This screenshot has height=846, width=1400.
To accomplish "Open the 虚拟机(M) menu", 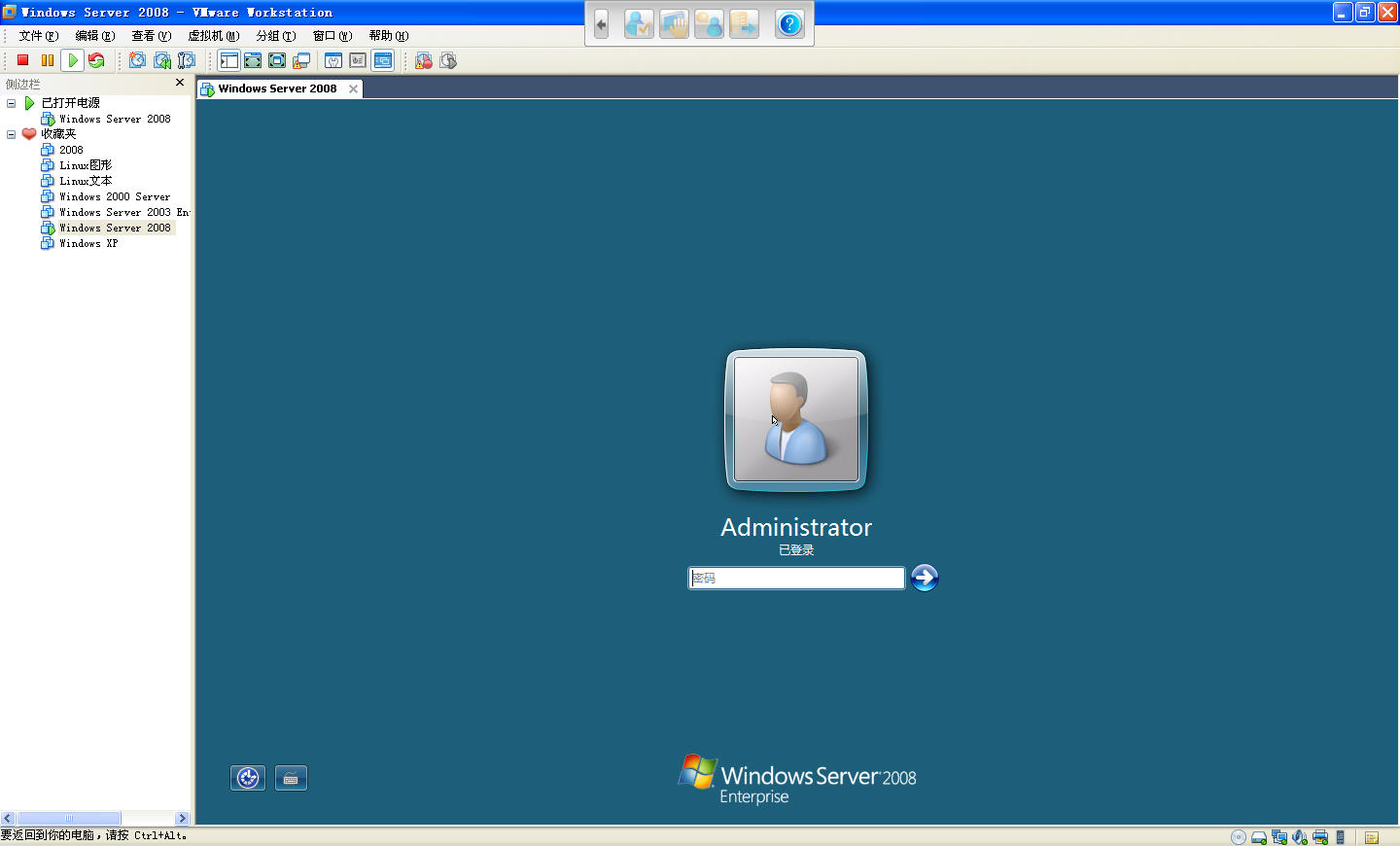I will click(x=214, y=36).
